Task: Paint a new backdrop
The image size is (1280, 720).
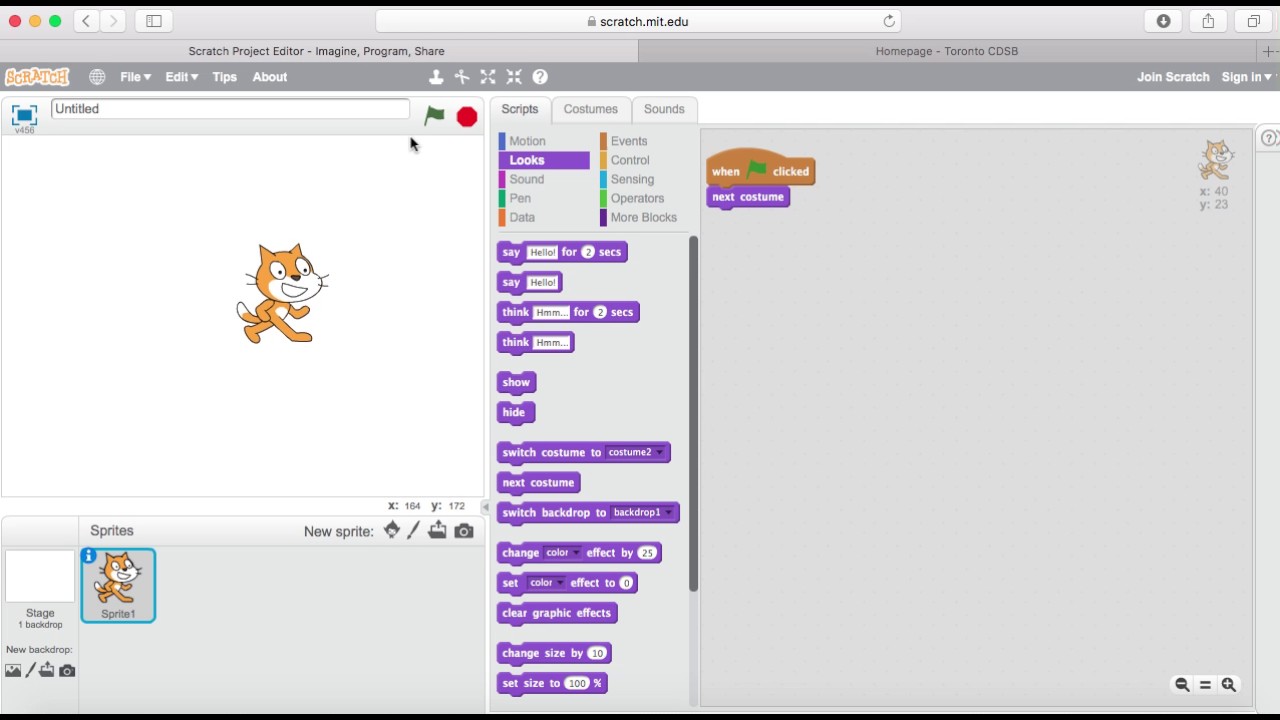Action: [30, 671]
